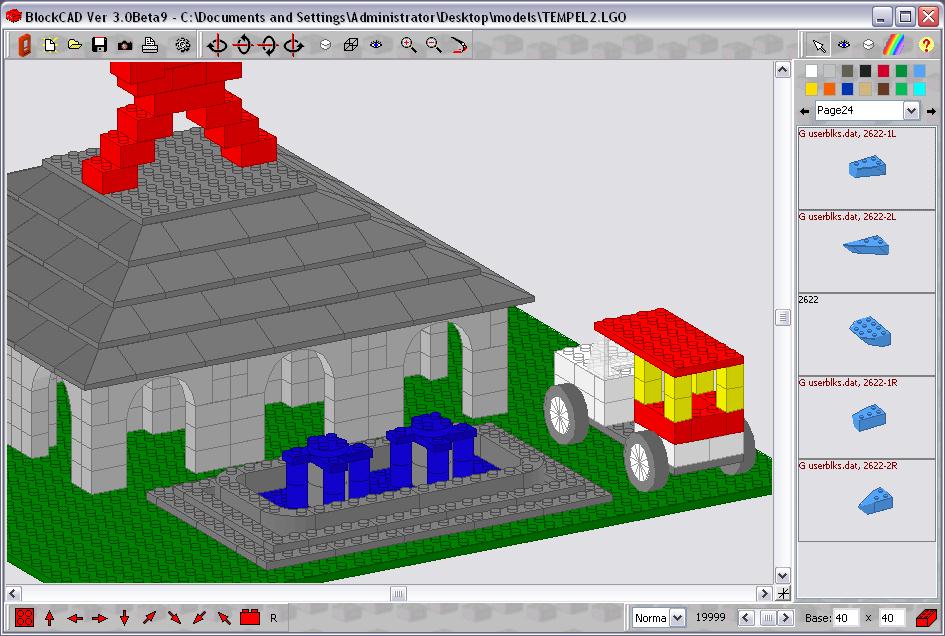The width and height of the screenshot is (945, 636).
Task: Click the second rotate view icon
Action: click(x=243, y=45)
